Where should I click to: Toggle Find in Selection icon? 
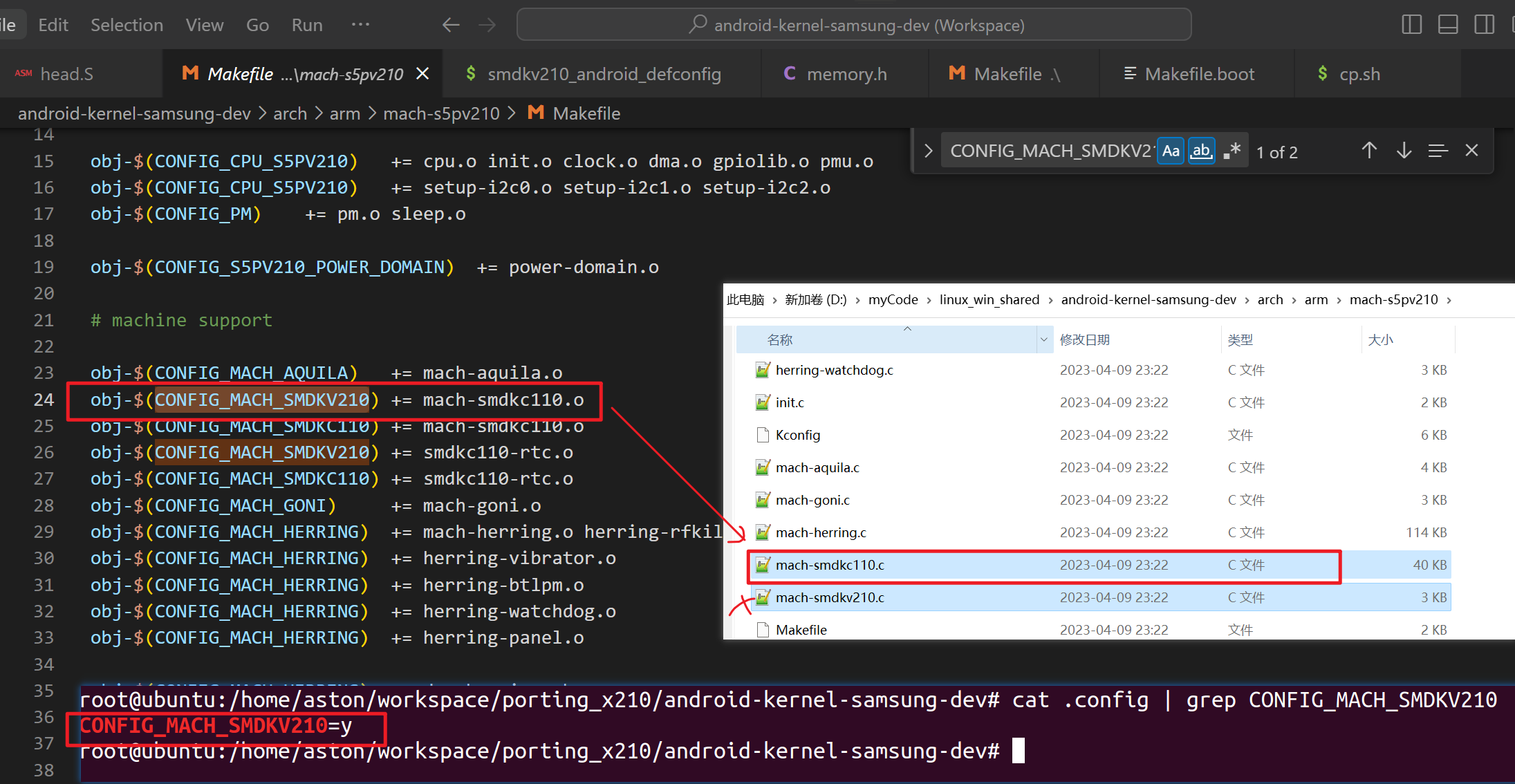1438,151
